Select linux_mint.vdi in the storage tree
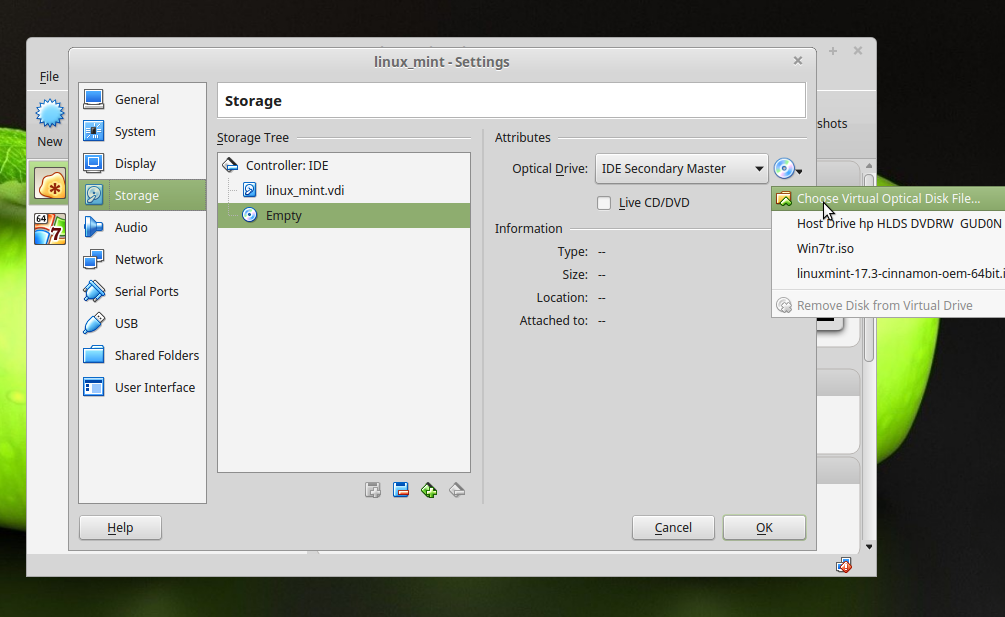1005x617 pixels. point(344,190)
